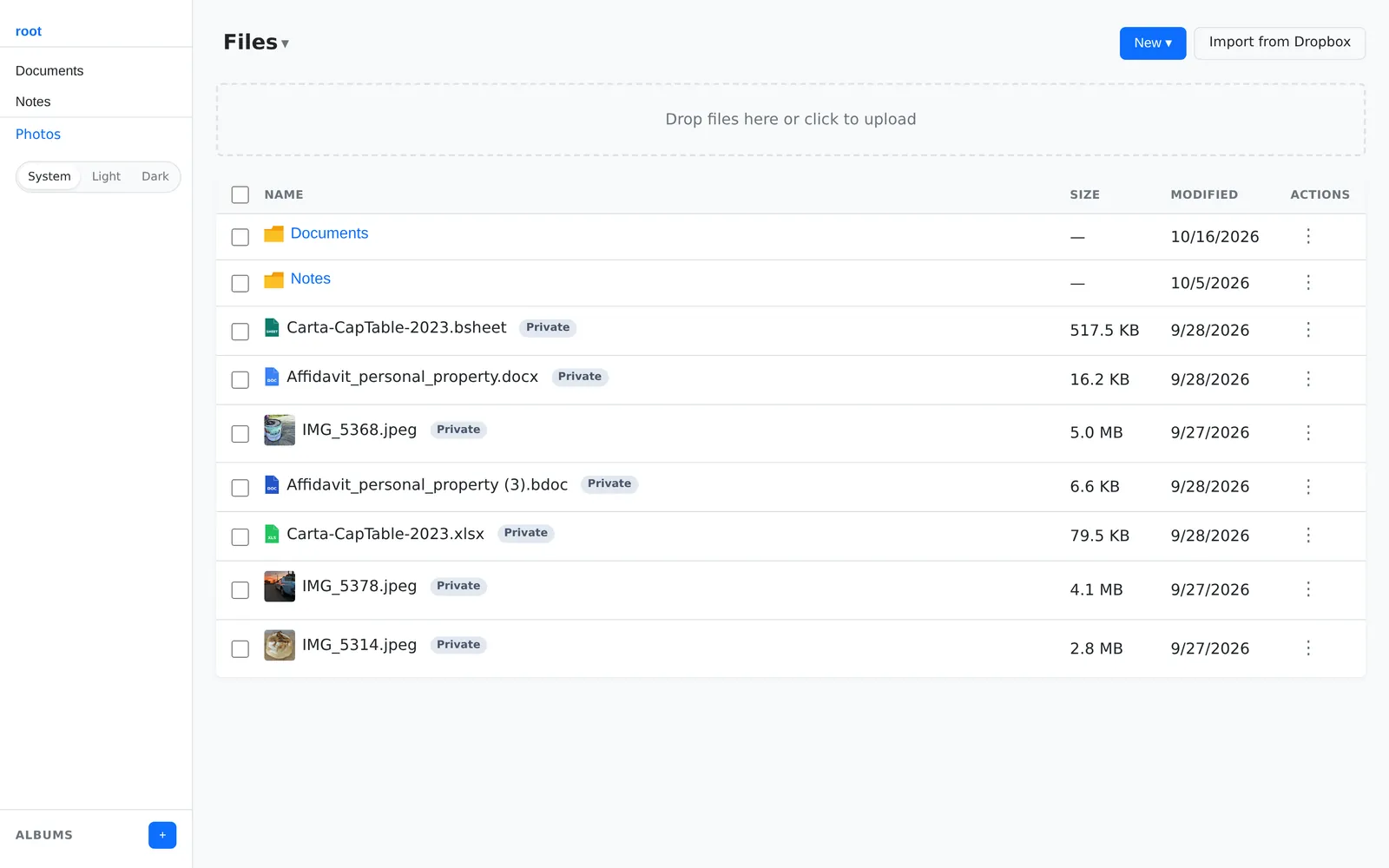Add a new album with plus button
The height and width of the screenshot is (868, 1389).
click(162, 835)
